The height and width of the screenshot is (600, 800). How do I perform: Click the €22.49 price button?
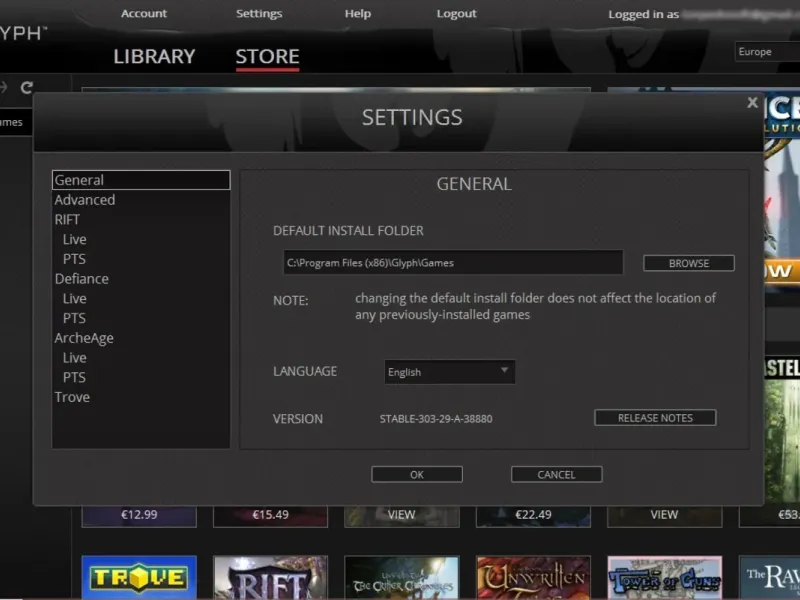pos(533,515)
